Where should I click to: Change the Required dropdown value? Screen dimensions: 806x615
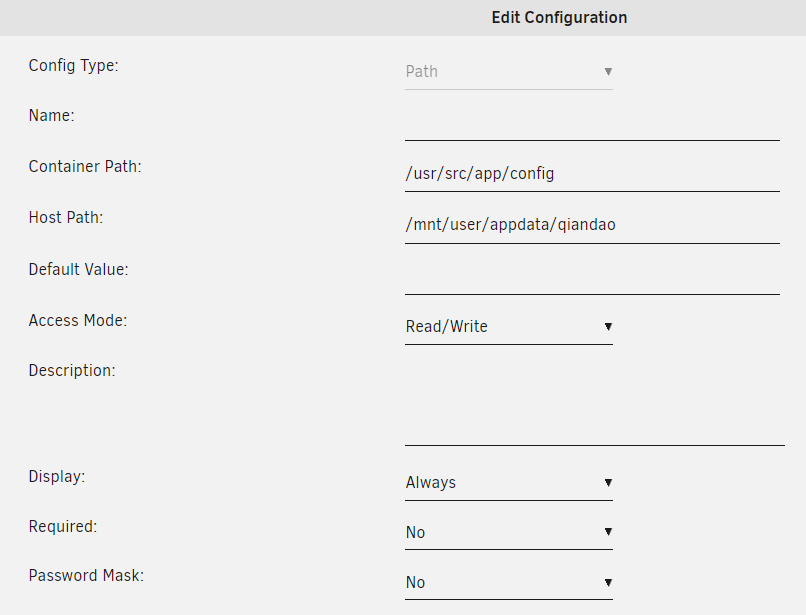click(508, 533)
